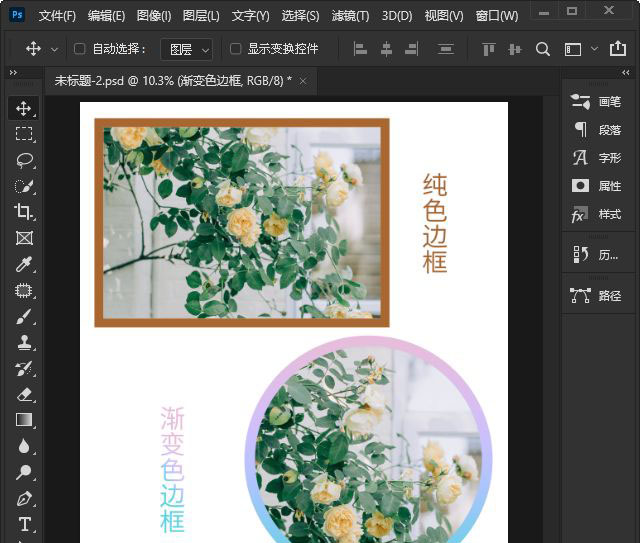Open the 图层 auto-select dropdown
The image size is (640, 543).
tap(187, 49)
